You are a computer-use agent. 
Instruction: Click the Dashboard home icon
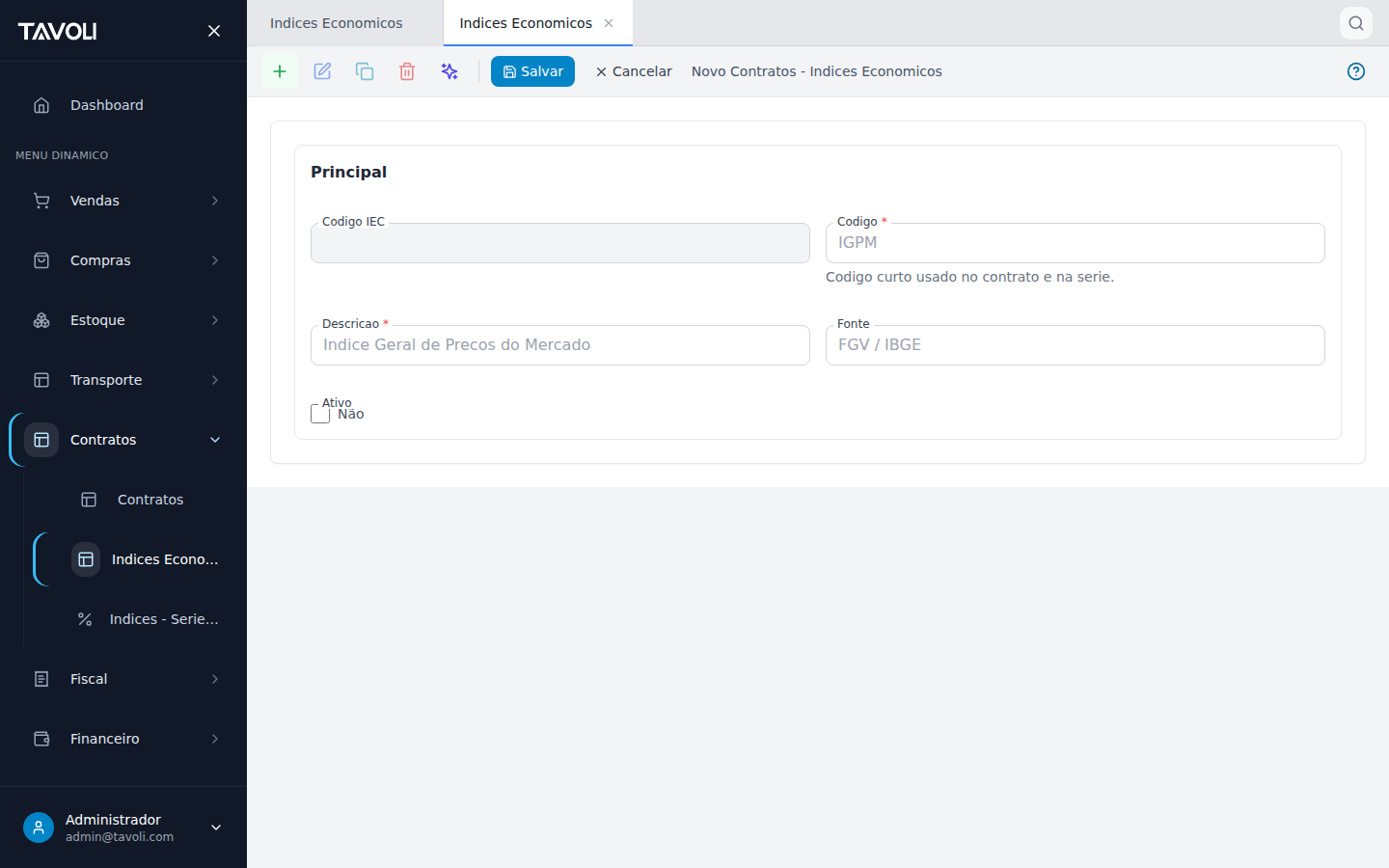[41, 105]
